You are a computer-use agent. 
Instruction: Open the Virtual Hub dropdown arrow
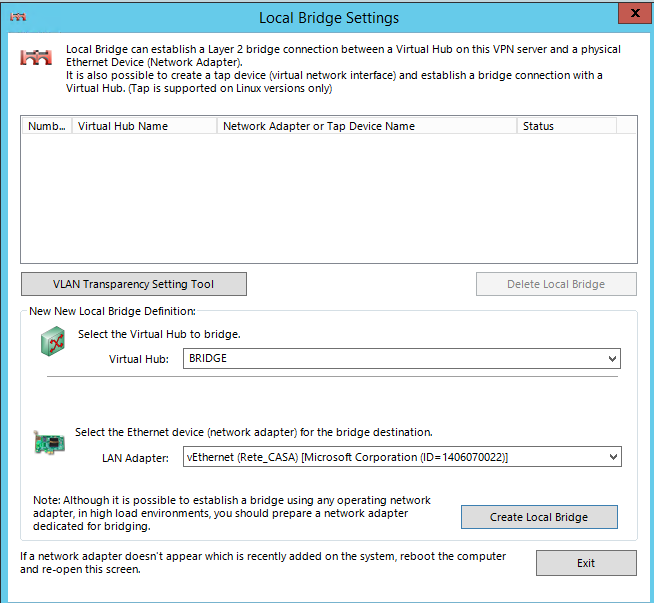pos(612,359)
